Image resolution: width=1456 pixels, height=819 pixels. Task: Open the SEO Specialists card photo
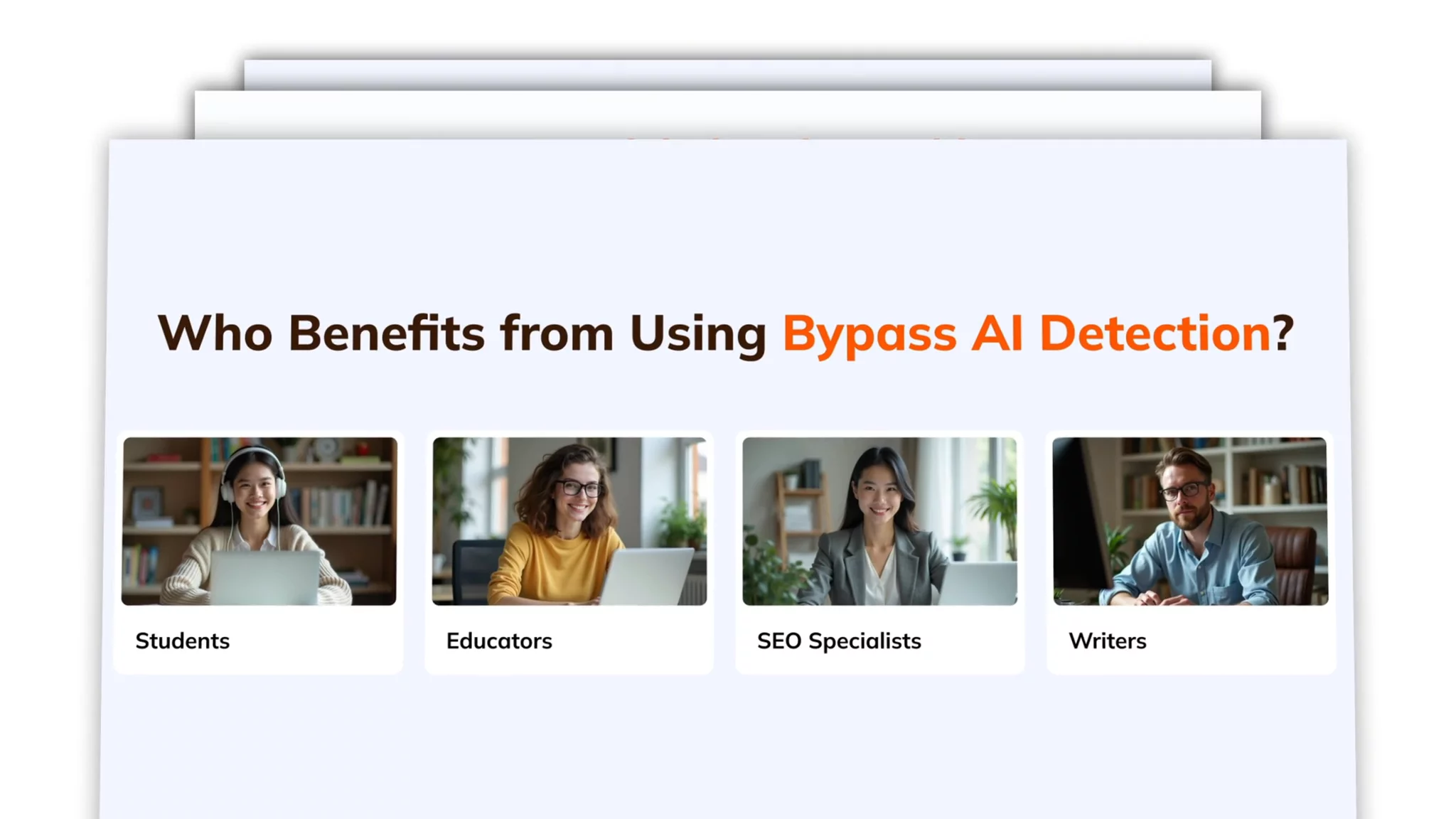tap(880, 521)
